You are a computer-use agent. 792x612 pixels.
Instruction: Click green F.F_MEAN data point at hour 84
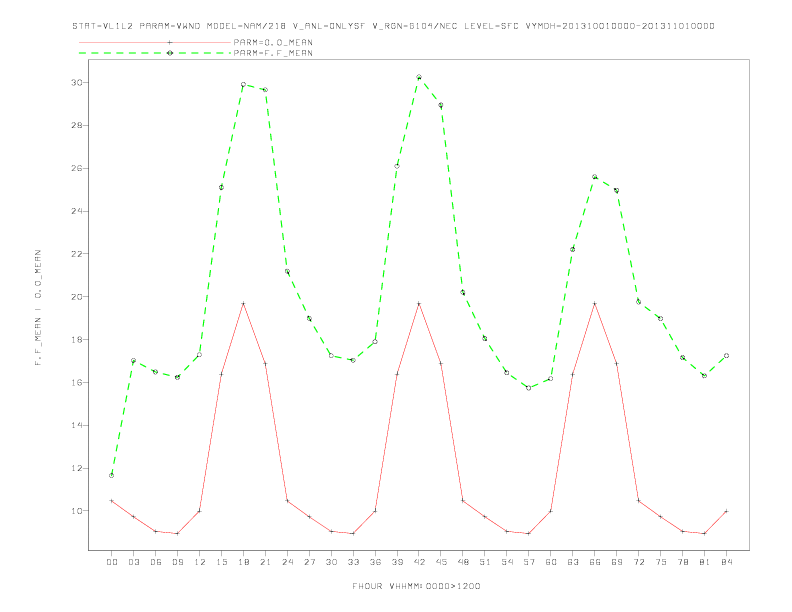726,355
